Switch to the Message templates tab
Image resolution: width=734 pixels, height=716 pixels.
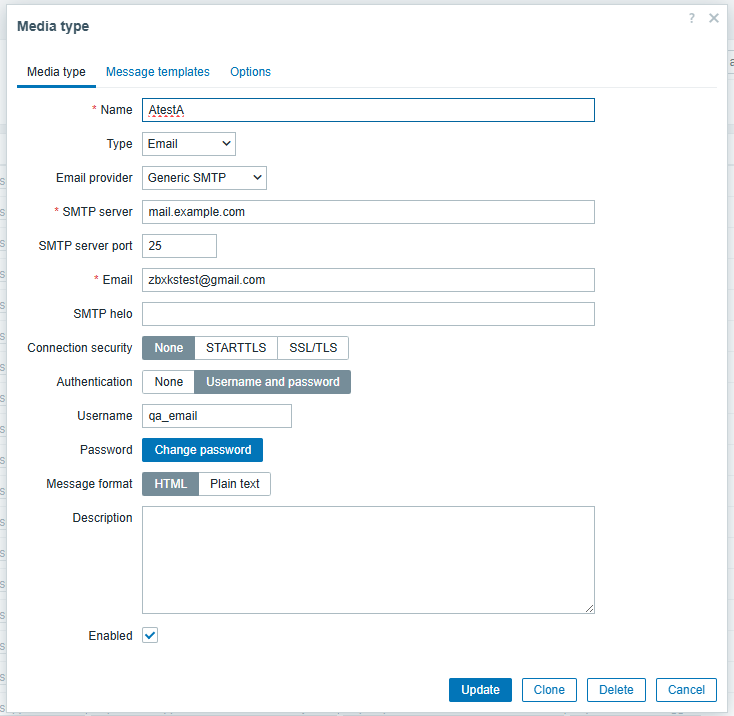(158, 72)
